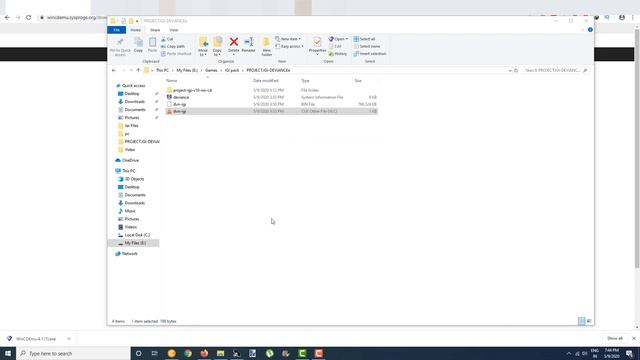The height and width of the screenshot is (360, 640).
Task: Open Desktop under Quick access
Action: pos(131,94)
